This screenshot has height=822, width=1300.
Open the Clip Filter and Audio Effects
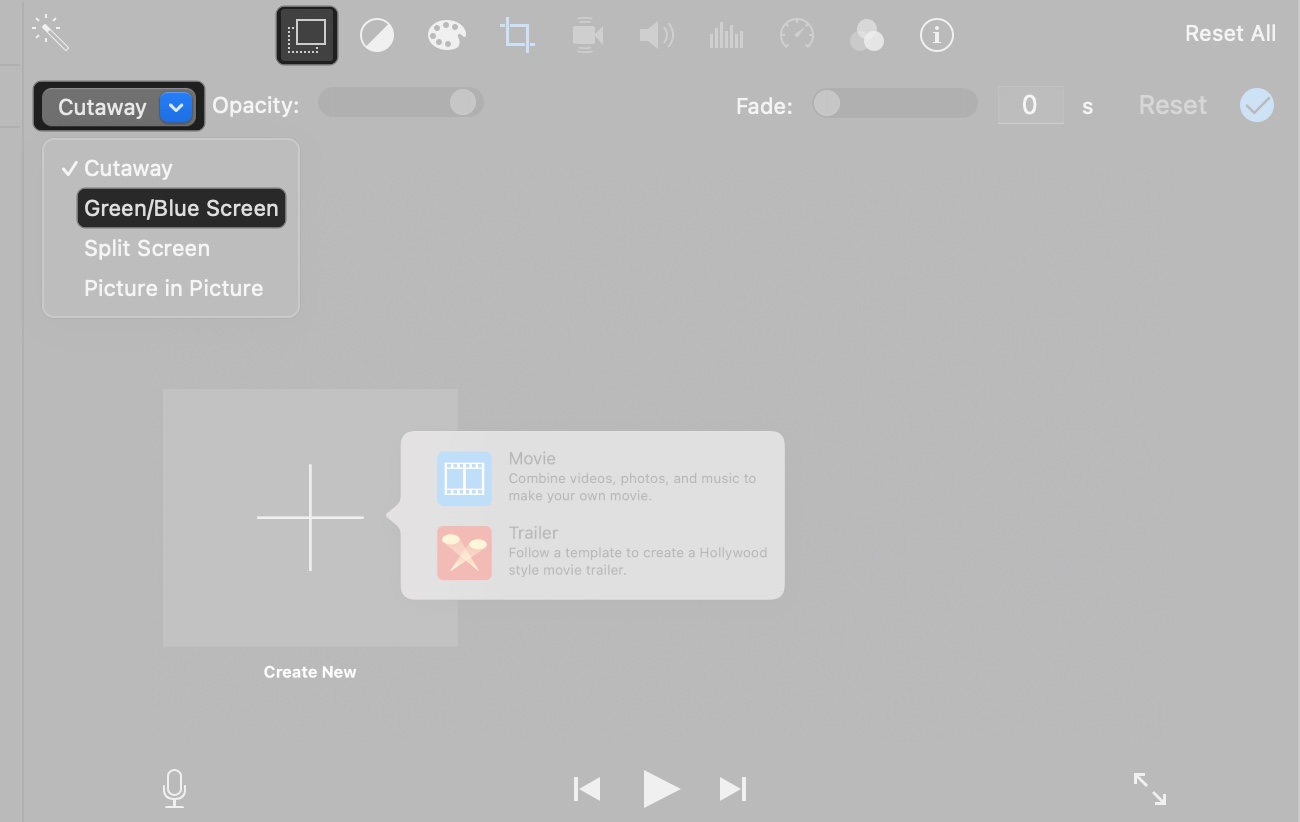pos(866,34)
